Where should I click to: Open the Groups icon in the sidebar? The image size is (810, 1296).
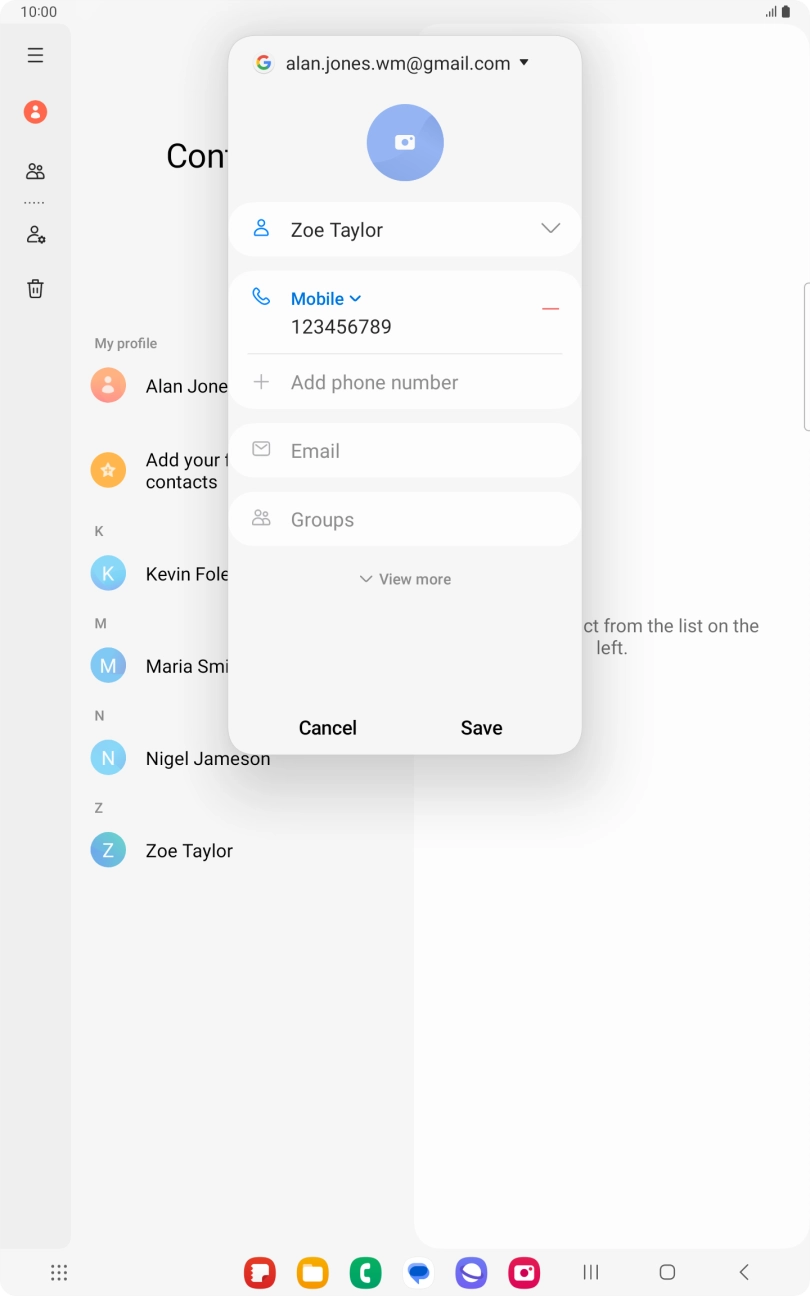(x=35, y=172)
